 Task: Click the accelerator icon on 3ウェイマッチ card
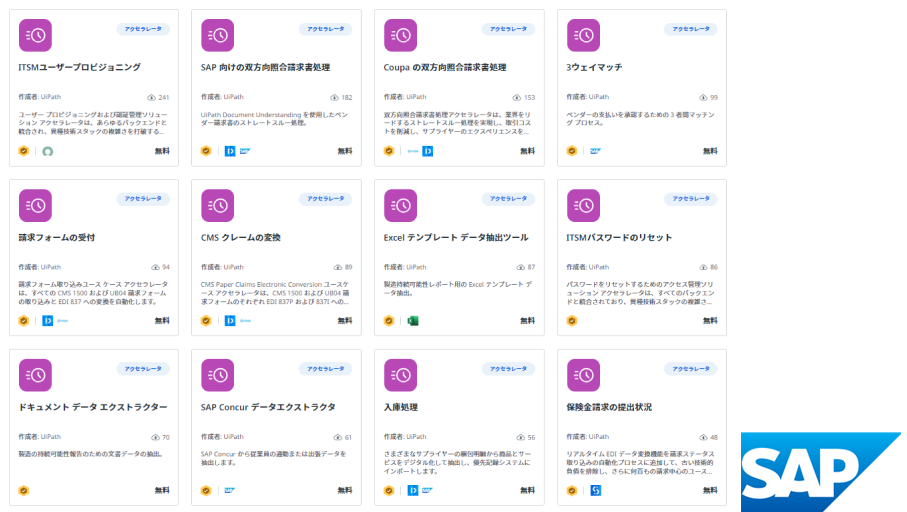click(583, 35)
